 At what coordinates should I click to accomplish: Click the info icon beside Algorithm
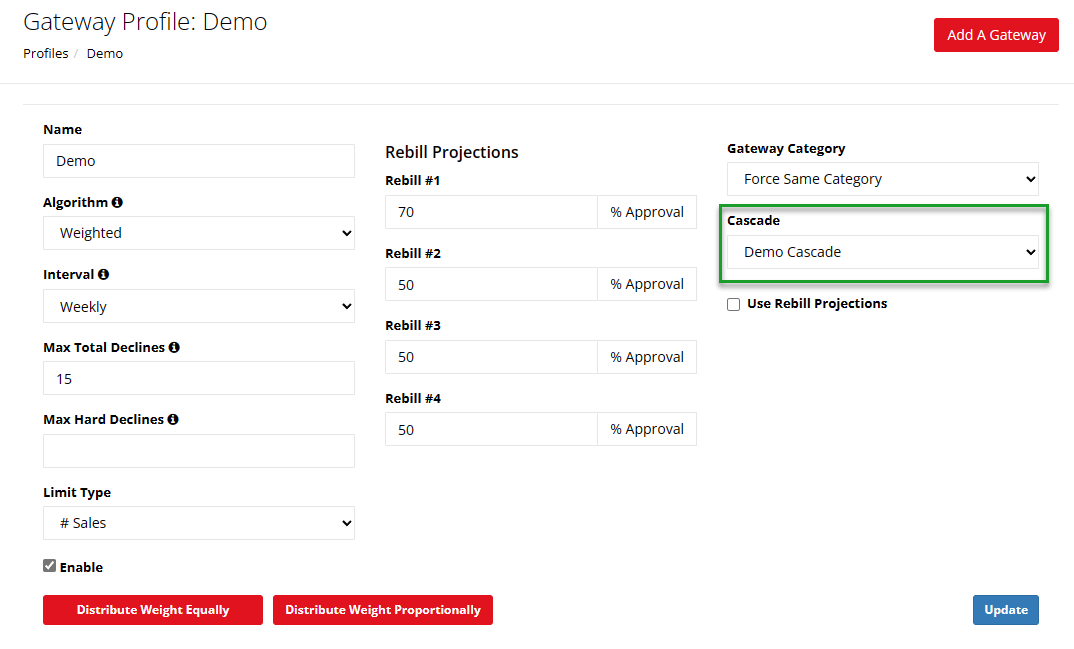tap(117, 202)
